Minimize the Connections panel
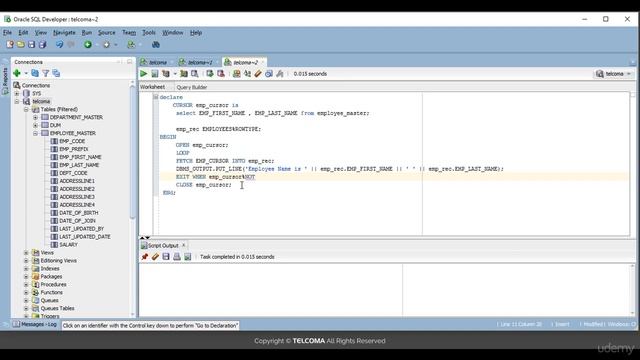This screenshot has height=360, width=640. tap(129, 62)
